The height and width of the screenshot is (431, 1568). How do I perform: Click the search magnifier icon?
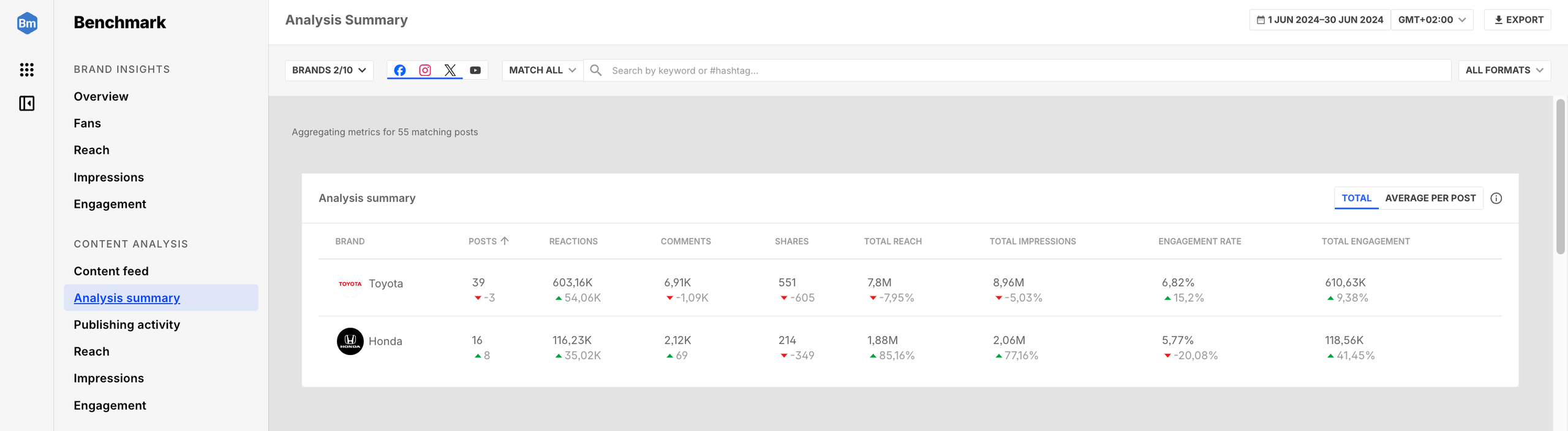point(595,71)
